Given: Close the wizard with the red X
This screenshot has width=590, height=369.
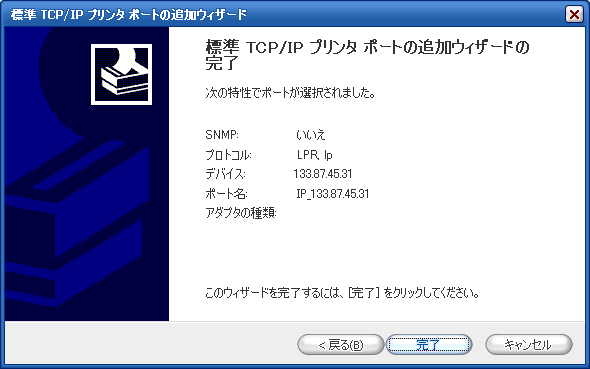Looking at the screenshot, I should point(574,15).
